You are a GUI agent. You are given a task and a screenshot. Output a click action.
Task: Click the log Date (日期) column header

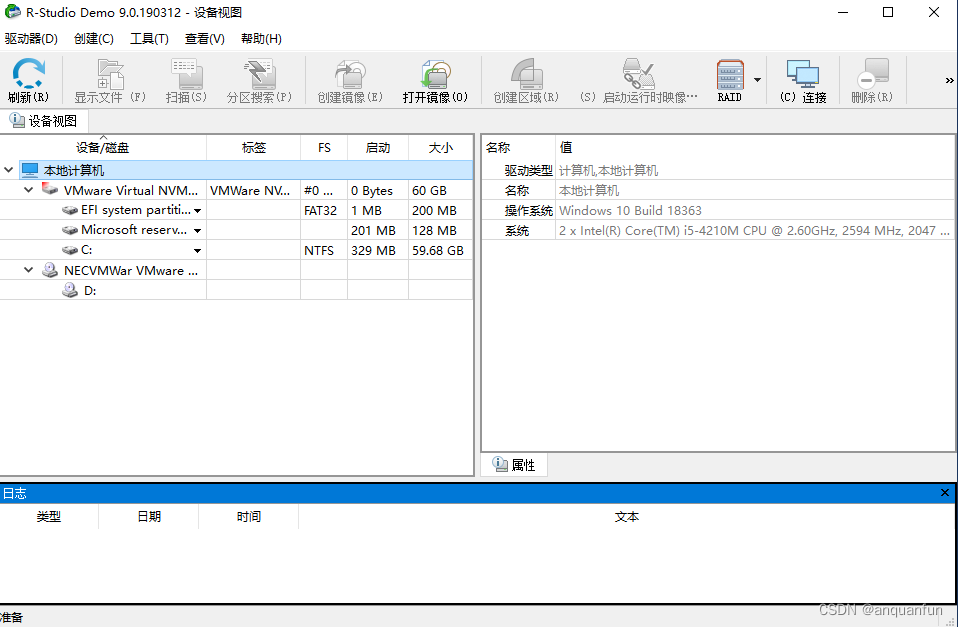(148, 516)
